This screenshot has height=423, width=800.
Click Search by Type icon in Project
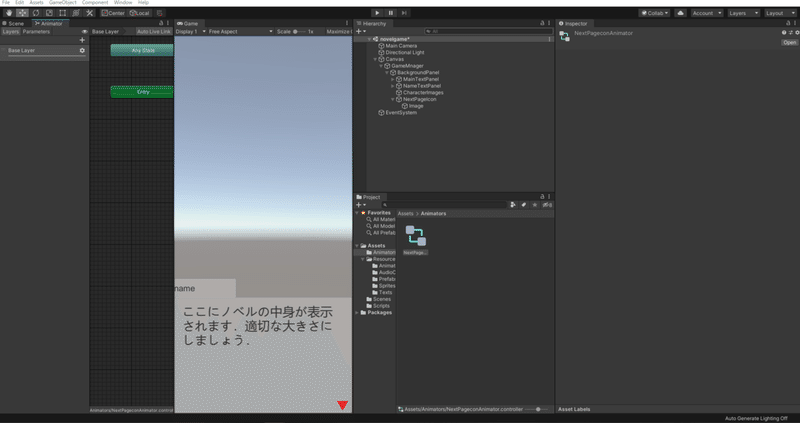tap(513, 205)
